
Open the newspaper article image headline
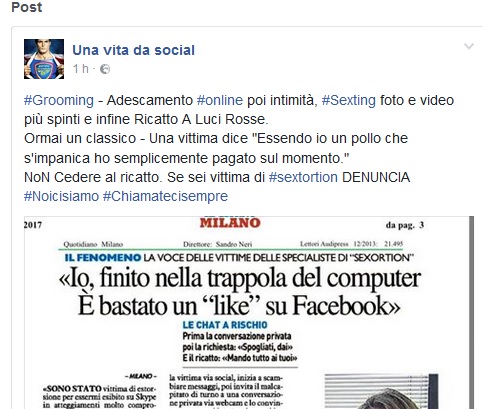point(240,292)
